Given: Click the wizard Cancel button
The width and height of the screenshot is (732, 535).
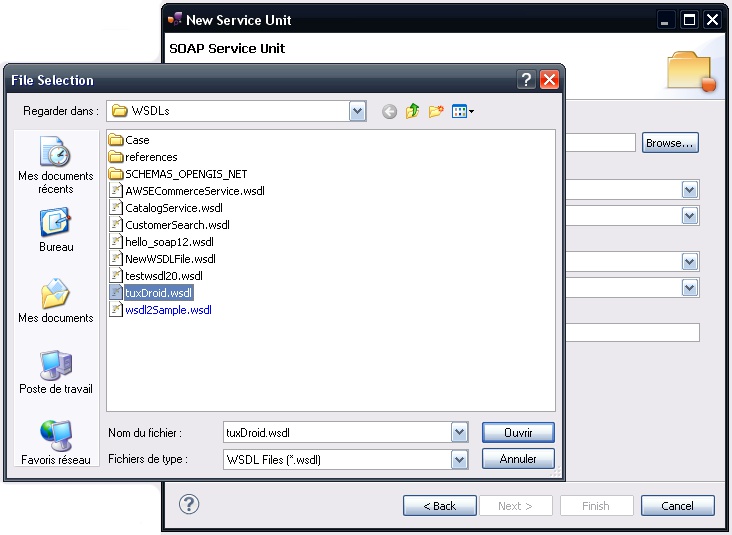Looking at the screenshot, I should (x=677, y=506).
